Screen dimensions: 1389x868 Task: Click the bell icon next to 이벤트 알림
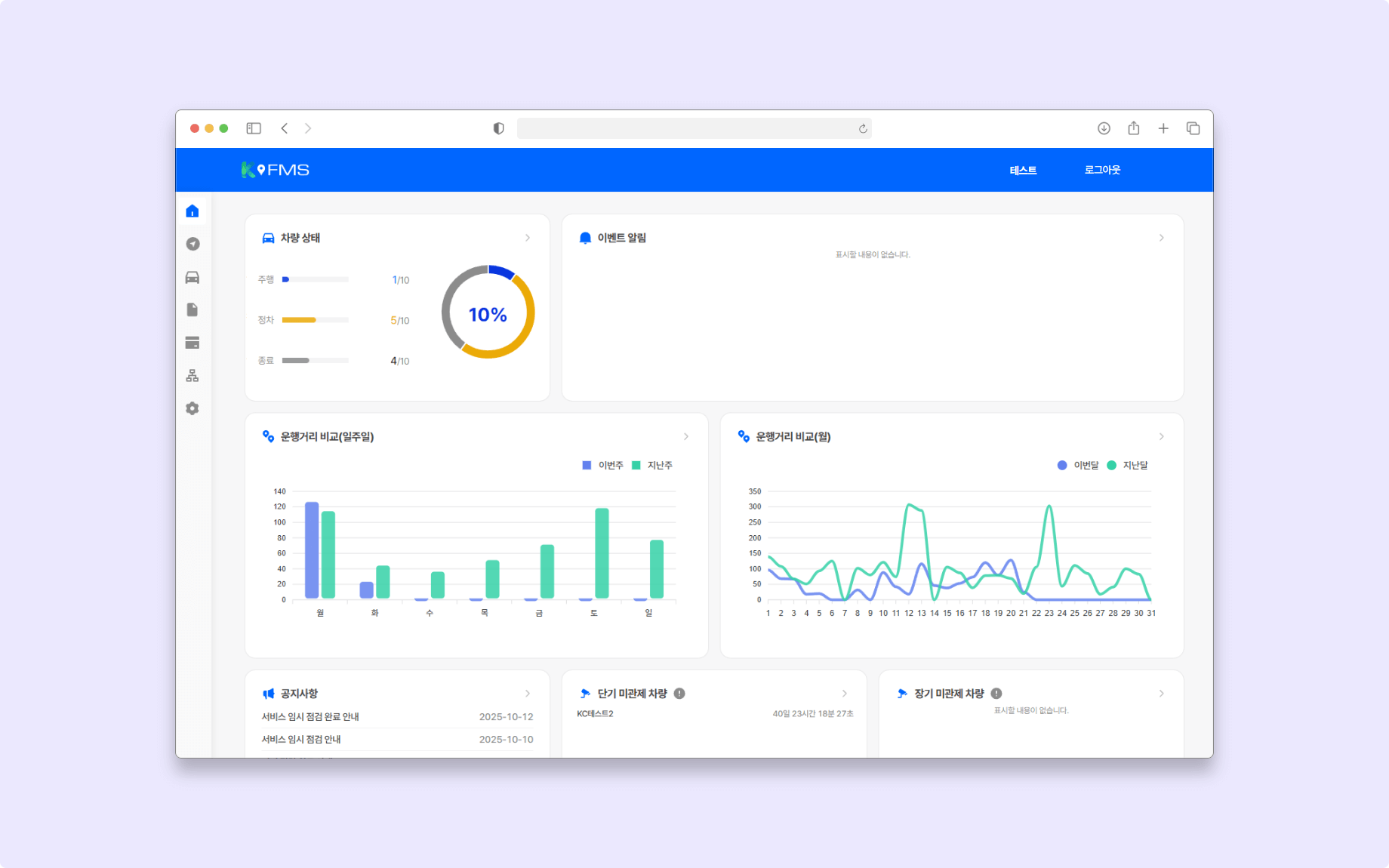[583, 237]
